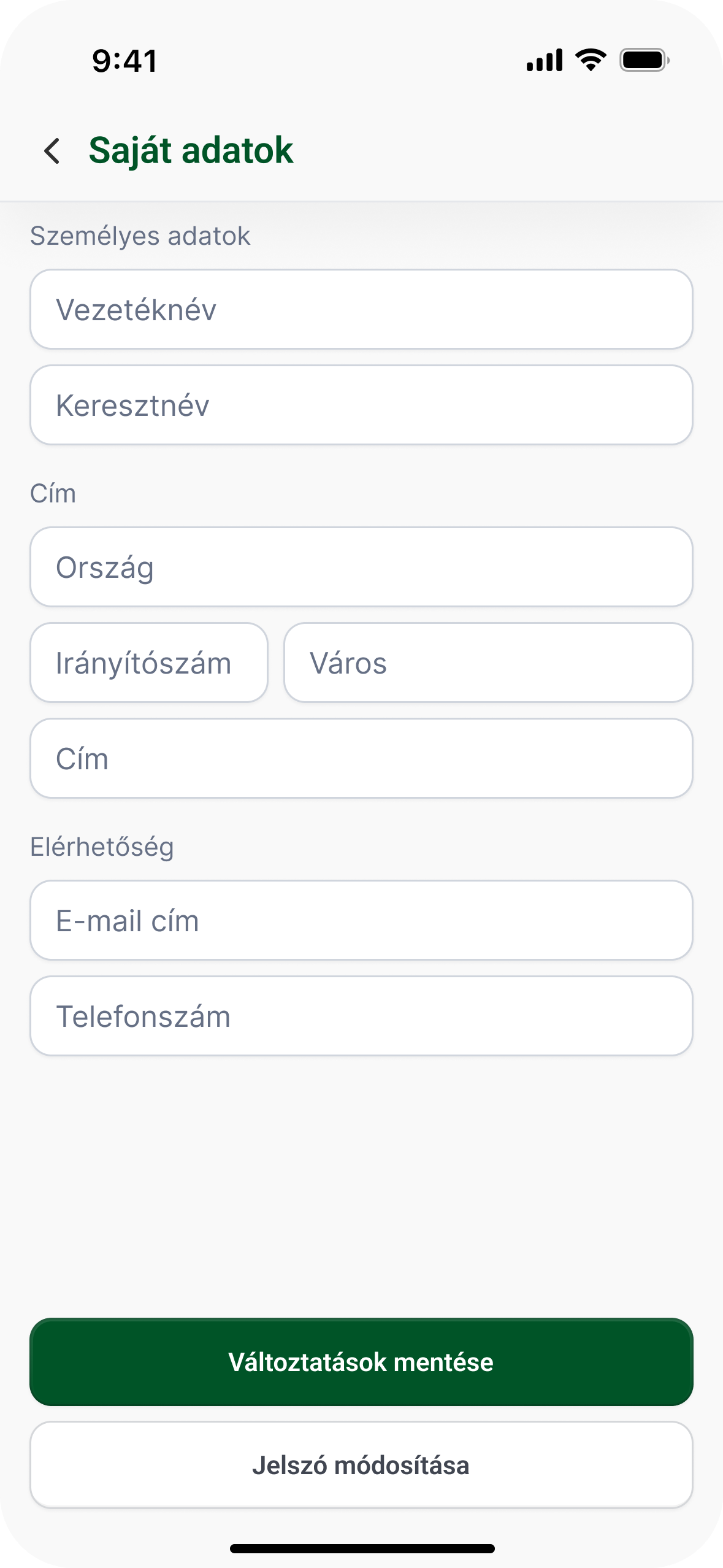Tap the Telefonszám input field
Image resolution: width=723 pixels, height=1568 pixels.
click(x=361, y=1017)
